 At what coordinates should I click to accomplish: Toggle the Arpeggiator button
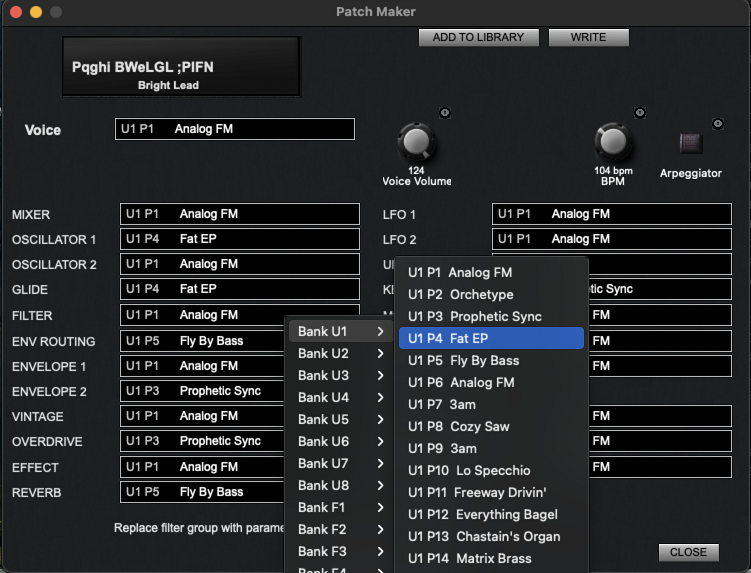click(x=691, y=142)
